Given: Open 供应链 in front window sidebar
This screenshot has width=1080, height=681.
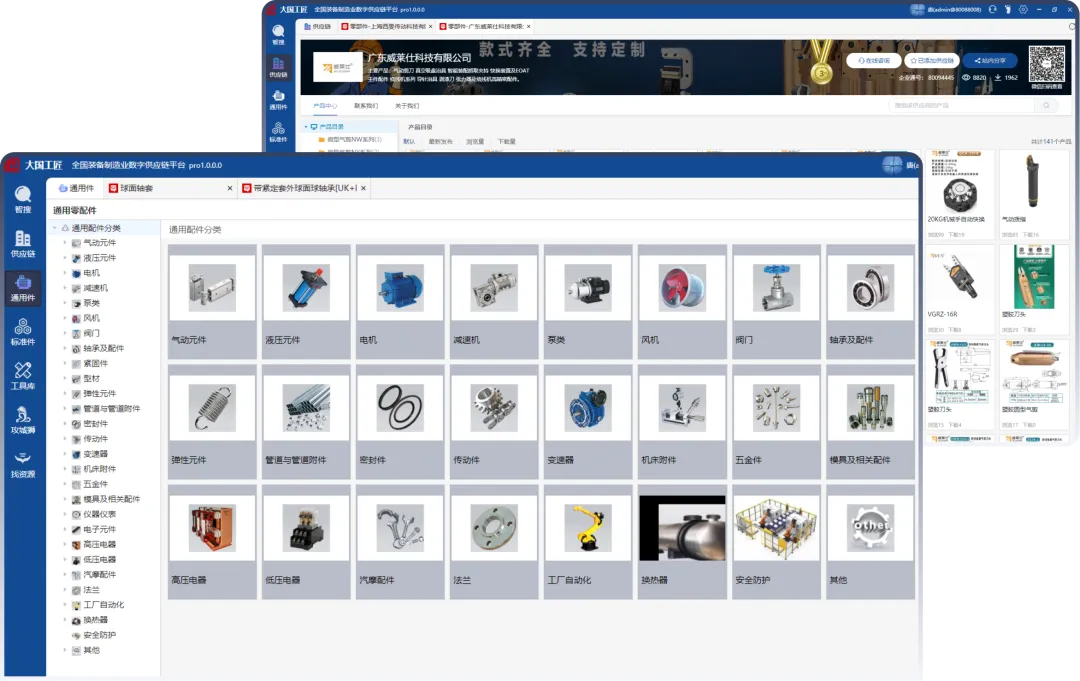Looking at the screenshot, I should [x=23, y=244].
